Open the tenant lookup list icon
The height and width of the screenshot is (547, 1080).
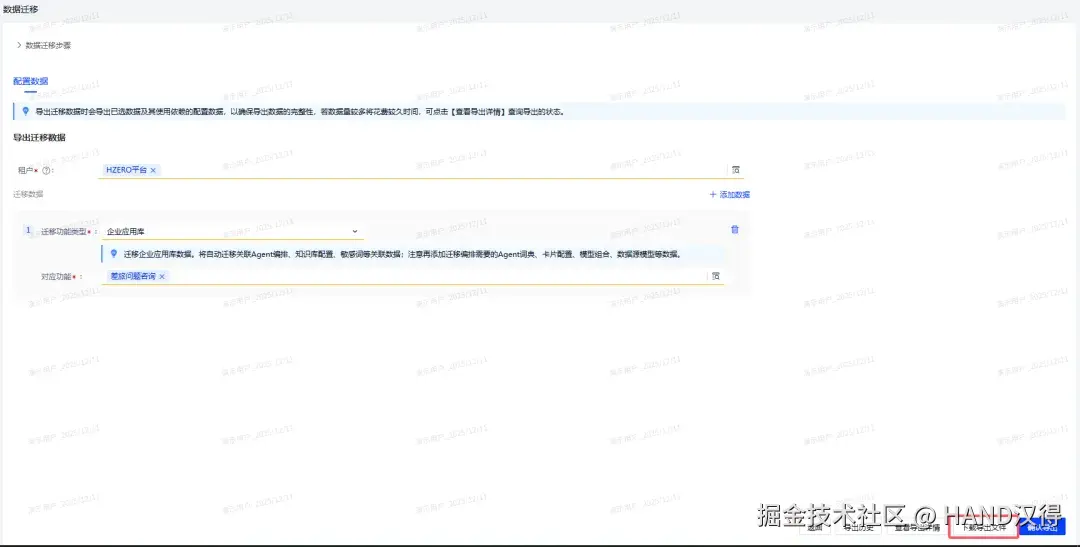click(x=736, y=169)
